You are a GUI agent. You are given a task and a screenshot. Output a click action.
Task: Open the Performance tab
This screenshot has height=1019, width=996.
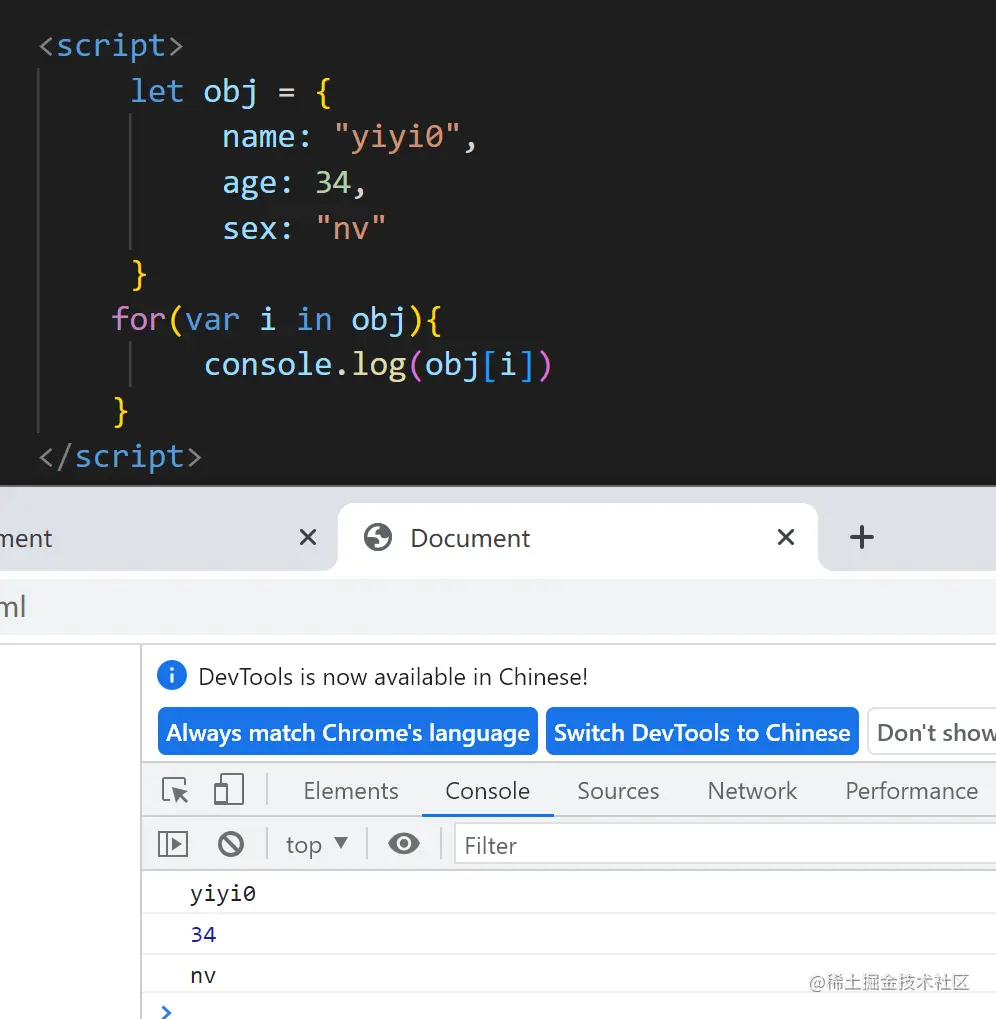point(912,791)
